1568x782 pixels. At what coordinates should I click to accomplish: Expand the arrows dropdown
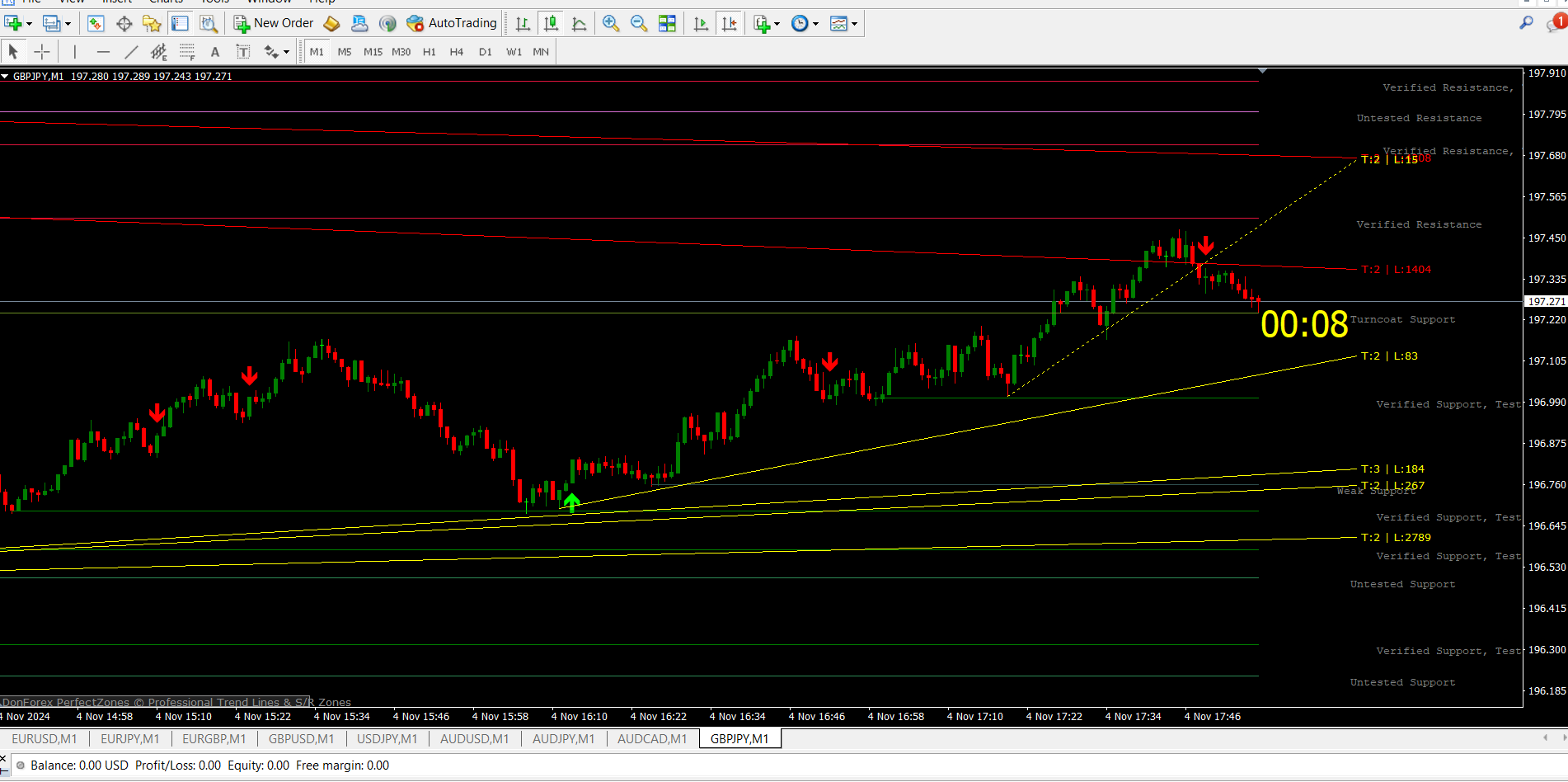[286, 53]
